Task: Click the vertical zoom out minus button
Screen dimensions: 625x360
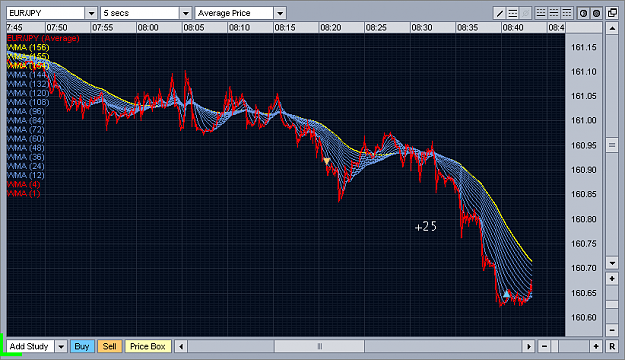Action: point(612,330)
